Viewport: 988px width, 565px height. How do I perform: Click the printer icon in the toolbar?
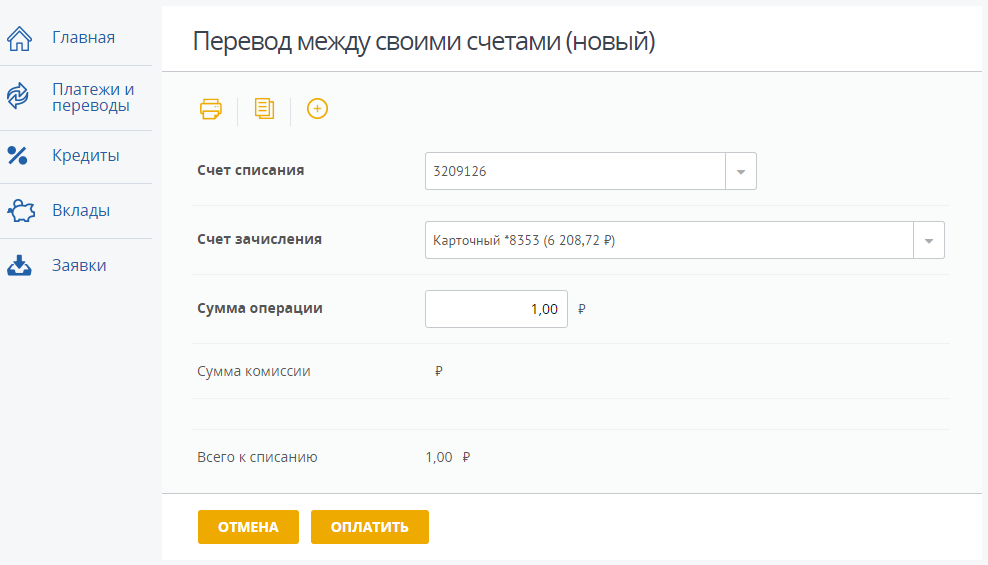(x=210, y=109)
